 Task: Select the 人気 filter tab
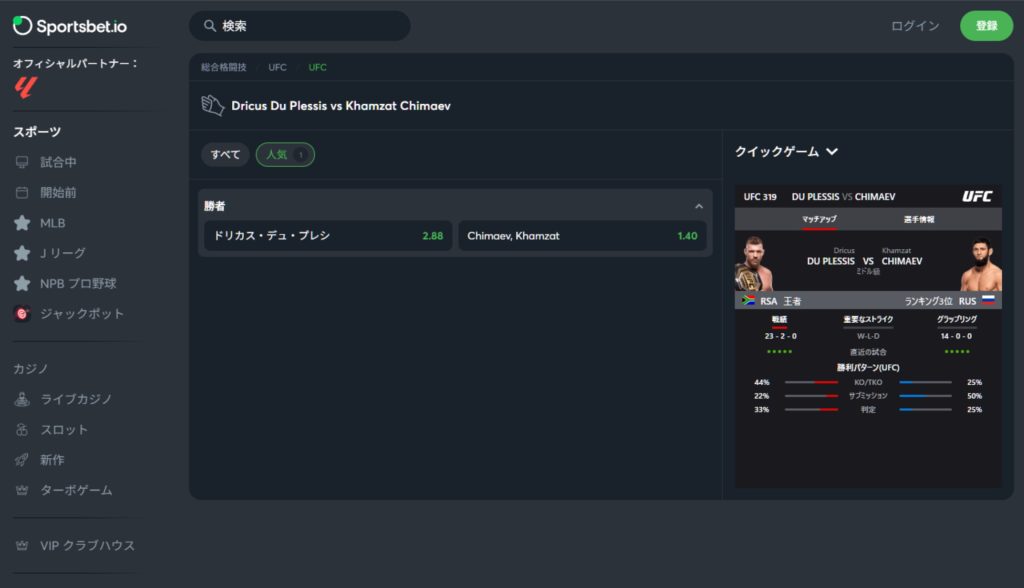pyautogui.click(x=285, y=155)
